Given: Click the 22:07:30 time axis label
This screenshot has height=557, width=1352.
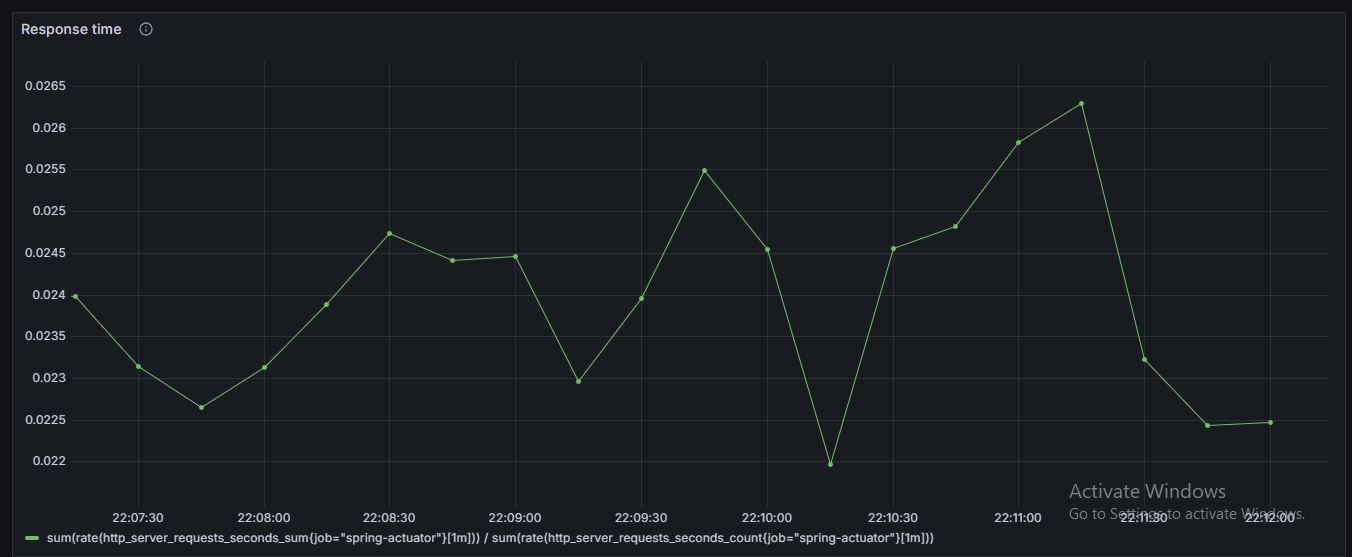Looking at the screenshot, I should pyautogui.click(x=138, y=517).
